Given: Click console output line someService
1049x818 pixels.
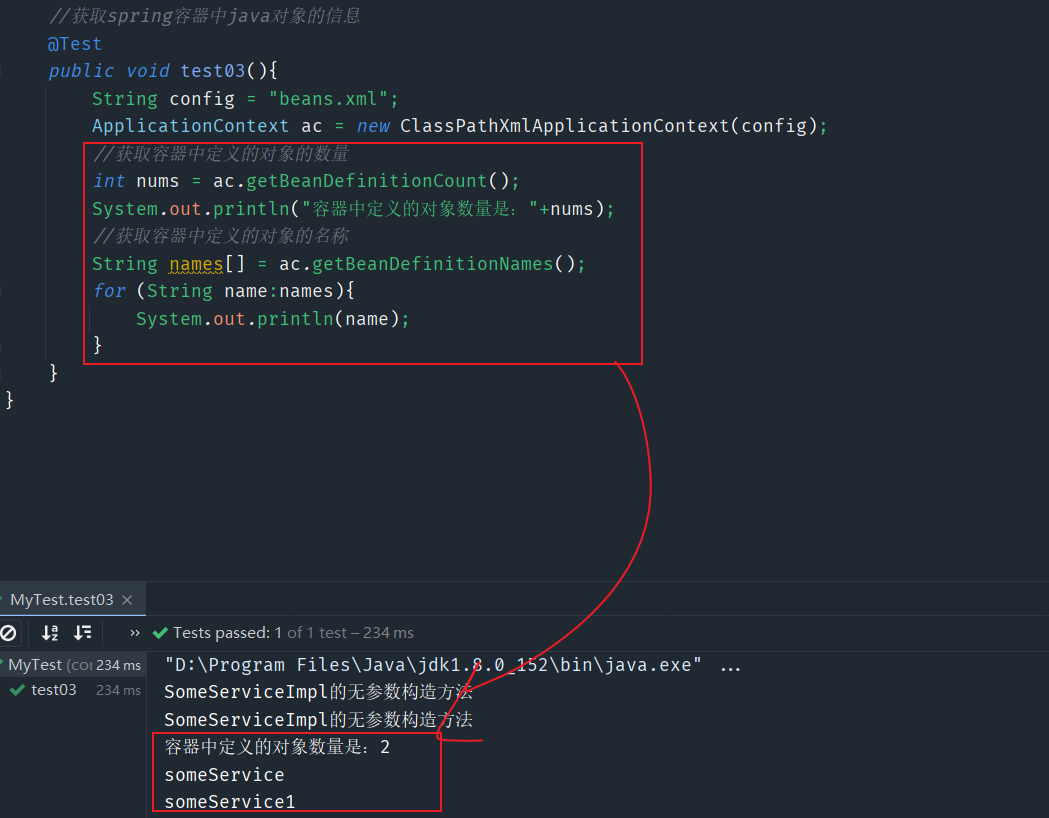Looking at the screenshot, I should pos(224,775).
